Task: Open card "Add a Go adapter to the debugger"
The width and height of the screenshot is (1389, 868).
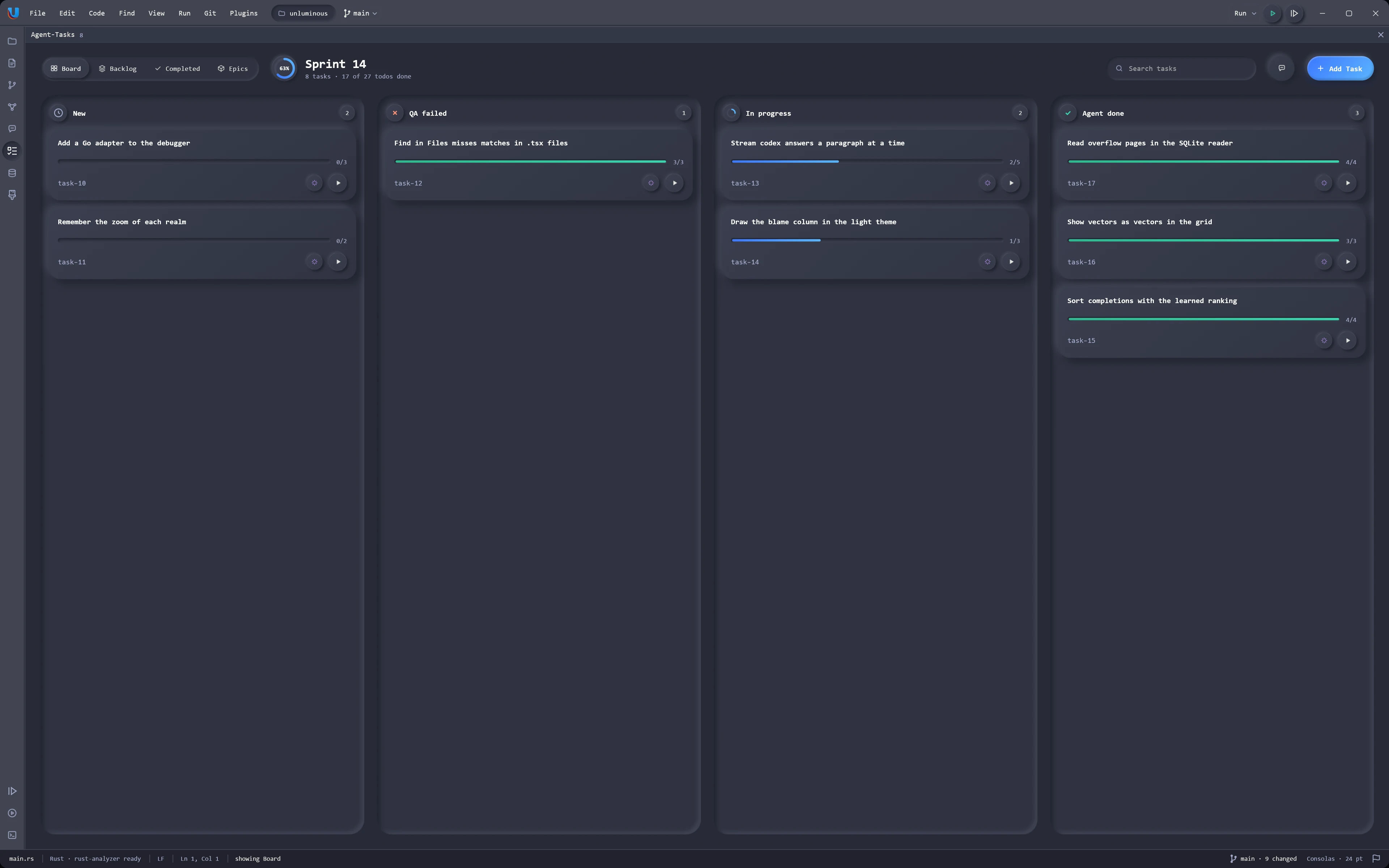Action: [x=202, y=165]
